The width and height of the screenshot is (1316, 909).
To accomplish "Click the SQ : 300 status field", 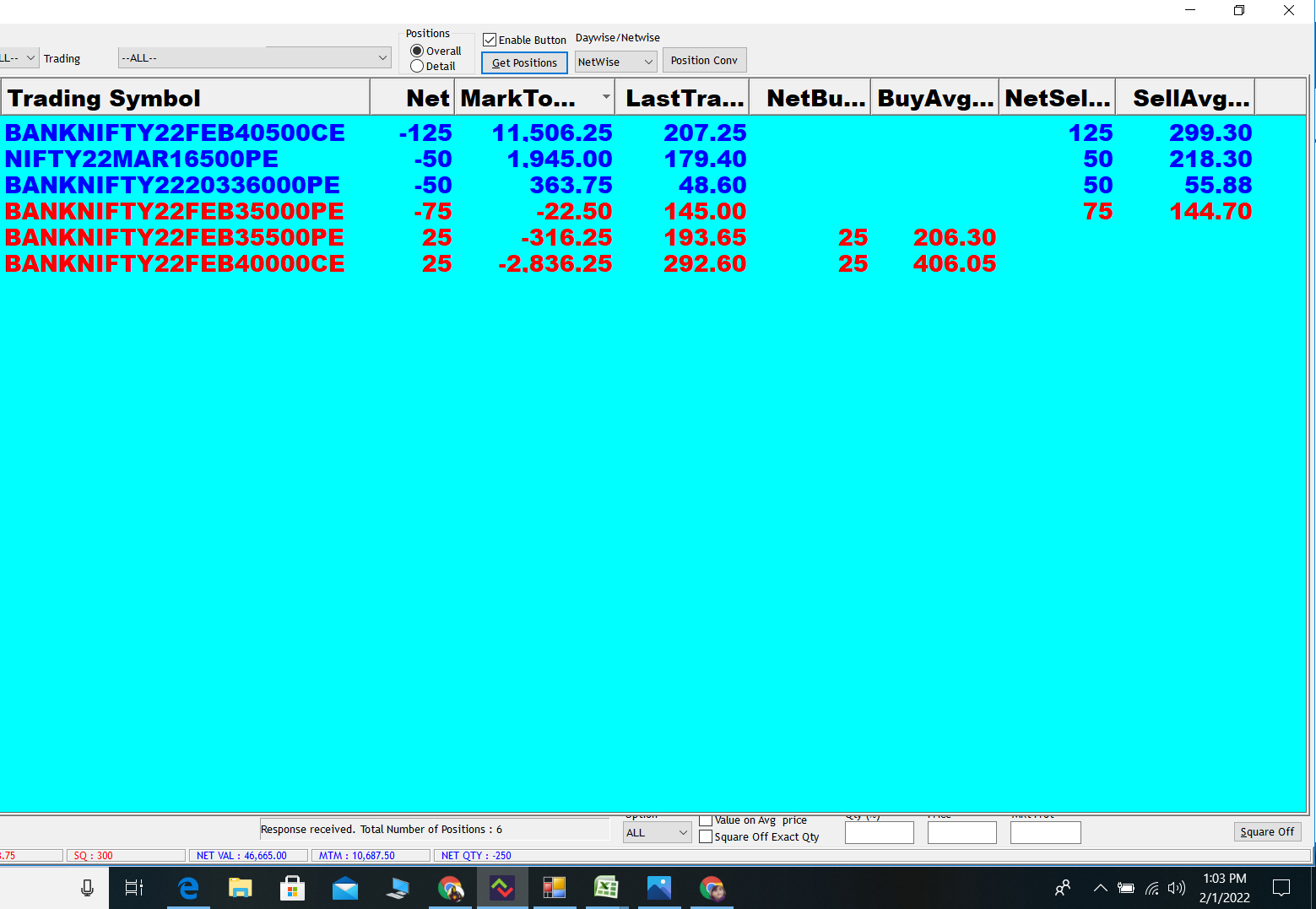I will coord(126,855).
